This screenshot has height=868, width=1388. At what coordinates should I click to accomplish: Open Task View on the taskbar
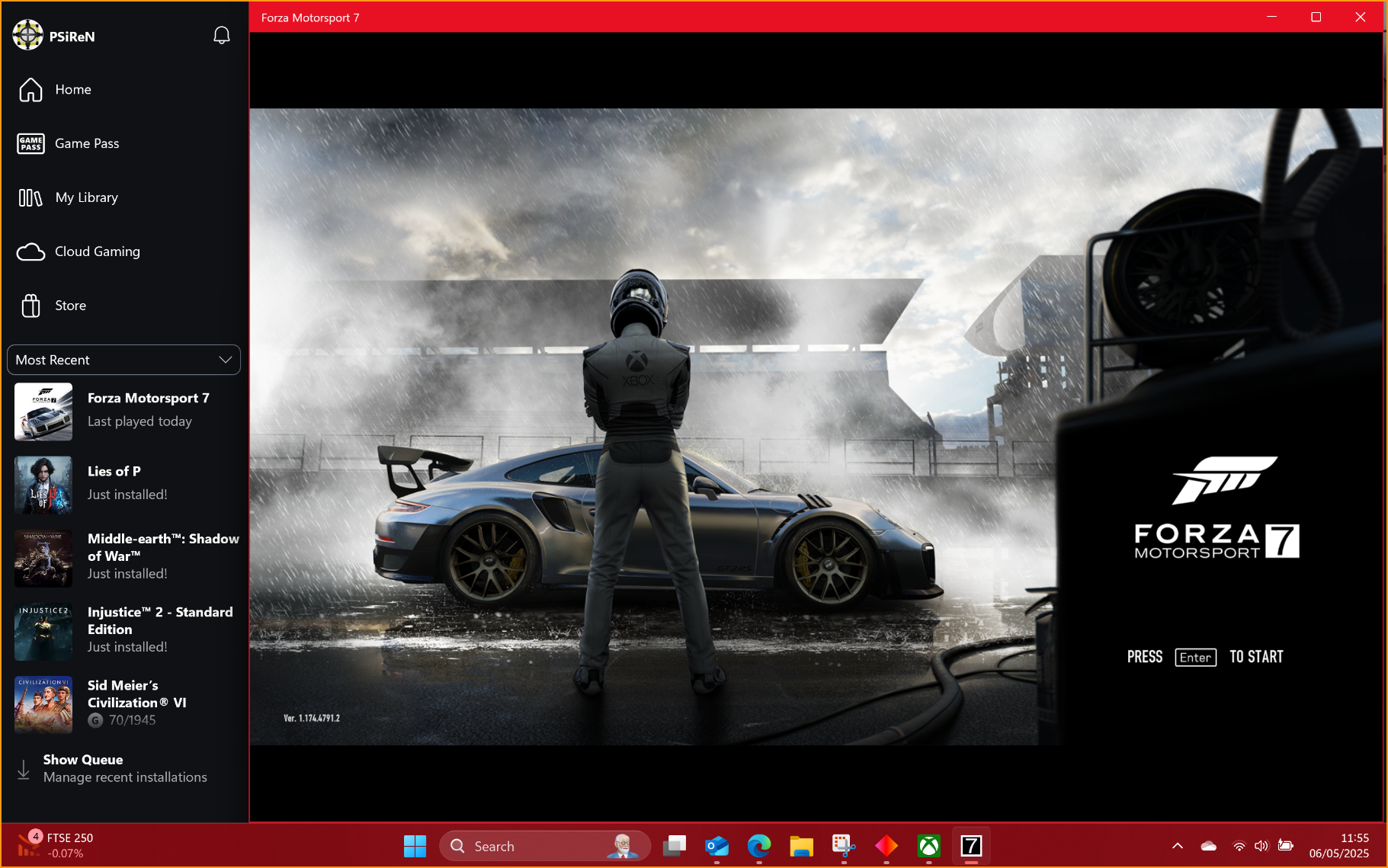pyautogui.click(x=675, y=846)
